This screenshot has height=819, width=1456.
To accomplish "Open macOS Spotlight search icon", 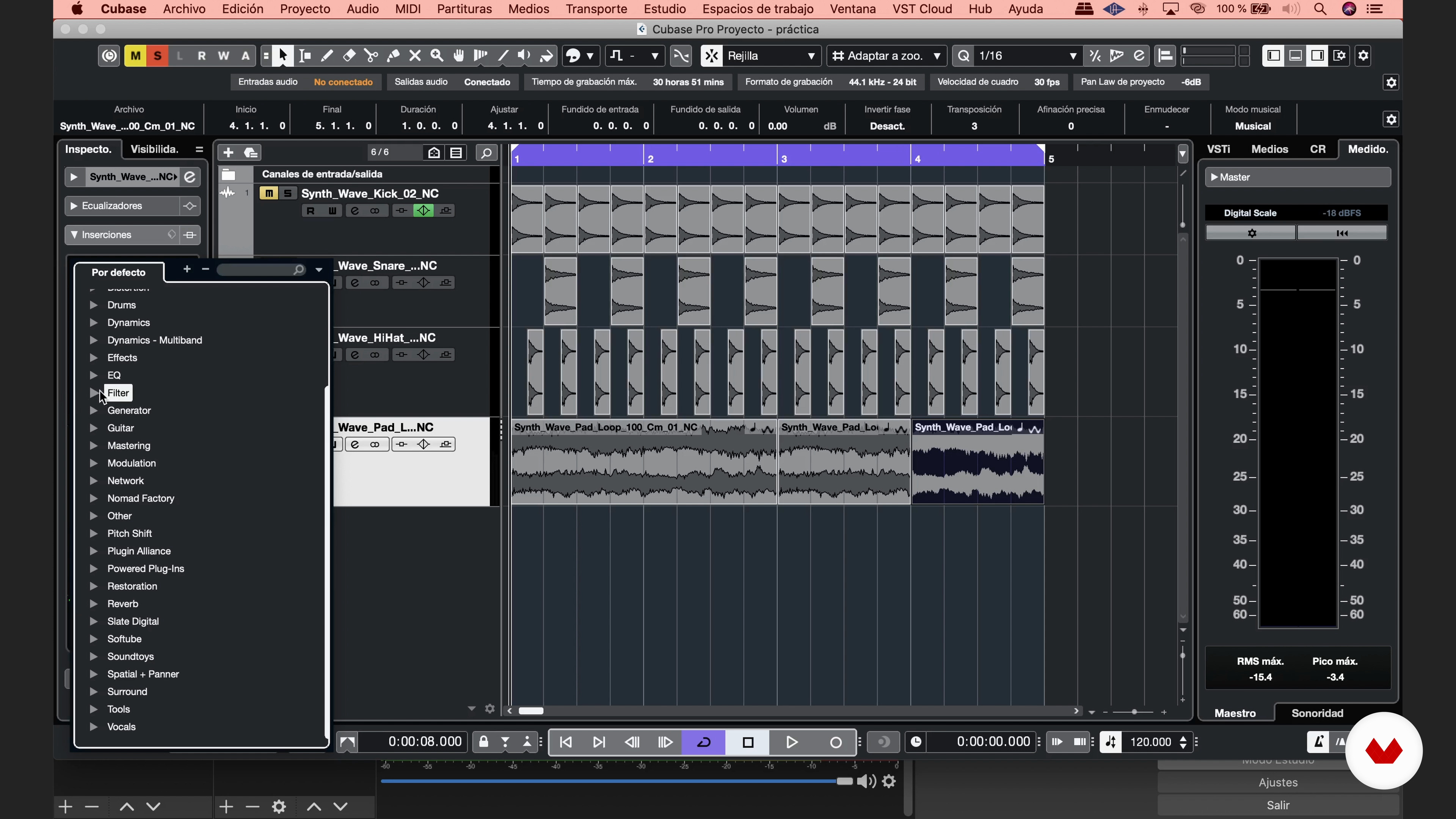I will click(1320, 9).
